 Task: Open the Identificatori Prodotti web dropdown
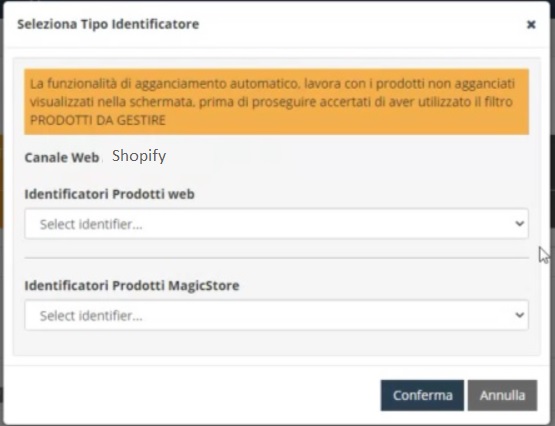[x=276, y=224]
